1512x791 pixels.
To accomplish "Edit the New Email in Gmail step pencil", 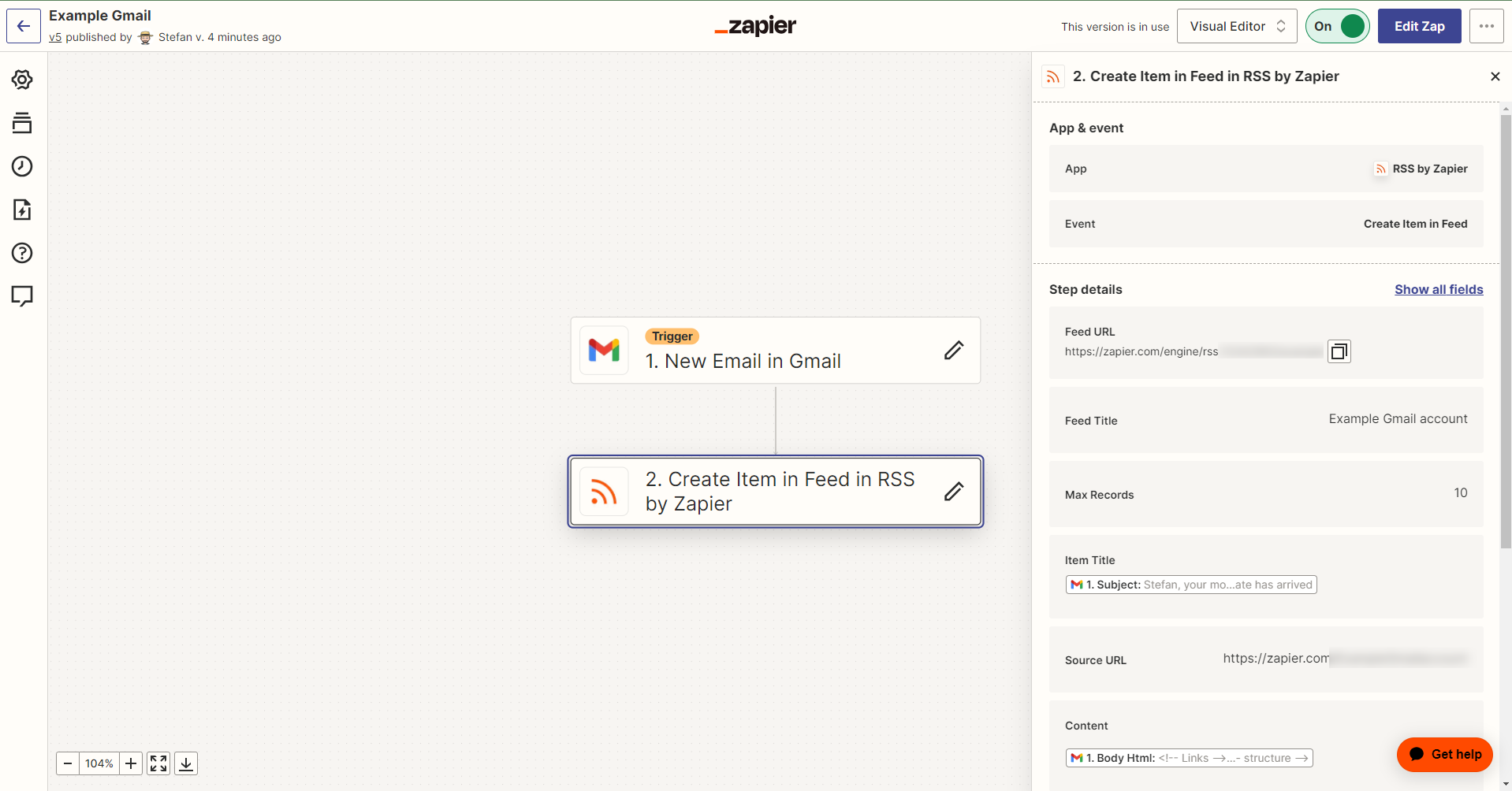I will [954, 351].
